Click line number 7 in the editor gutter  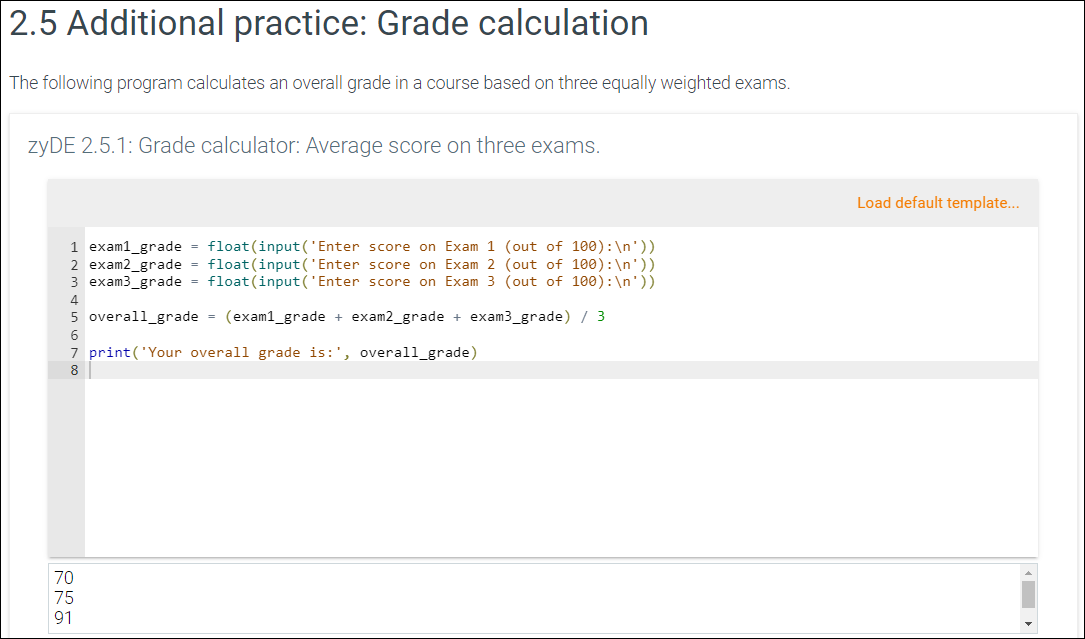(x=74, y=352)
